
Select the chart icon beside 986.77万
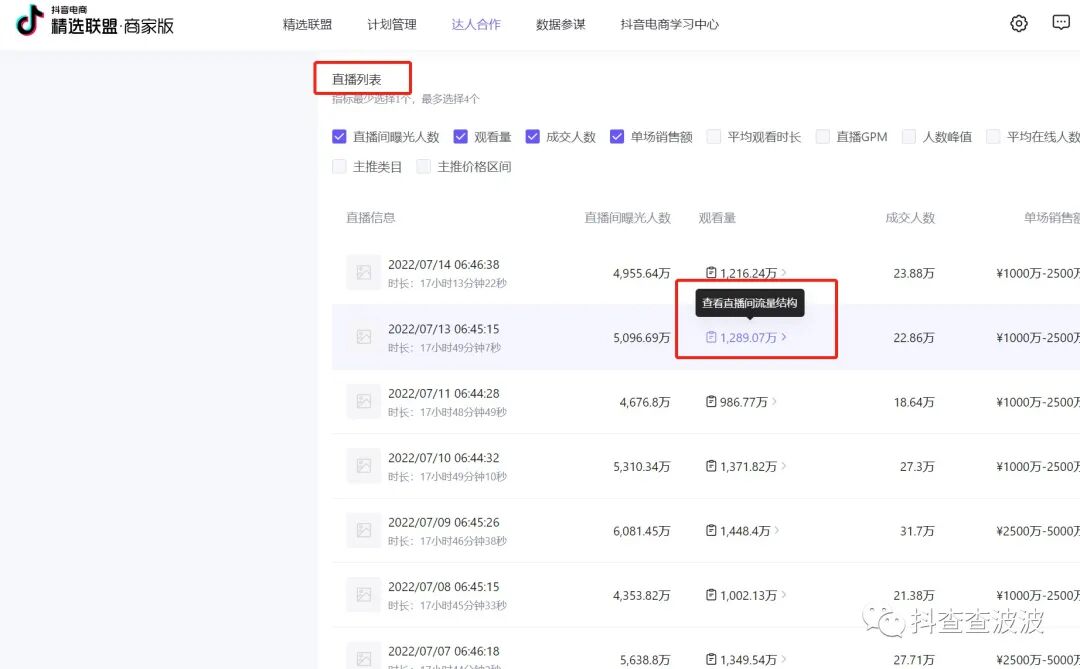click(710, 402)
